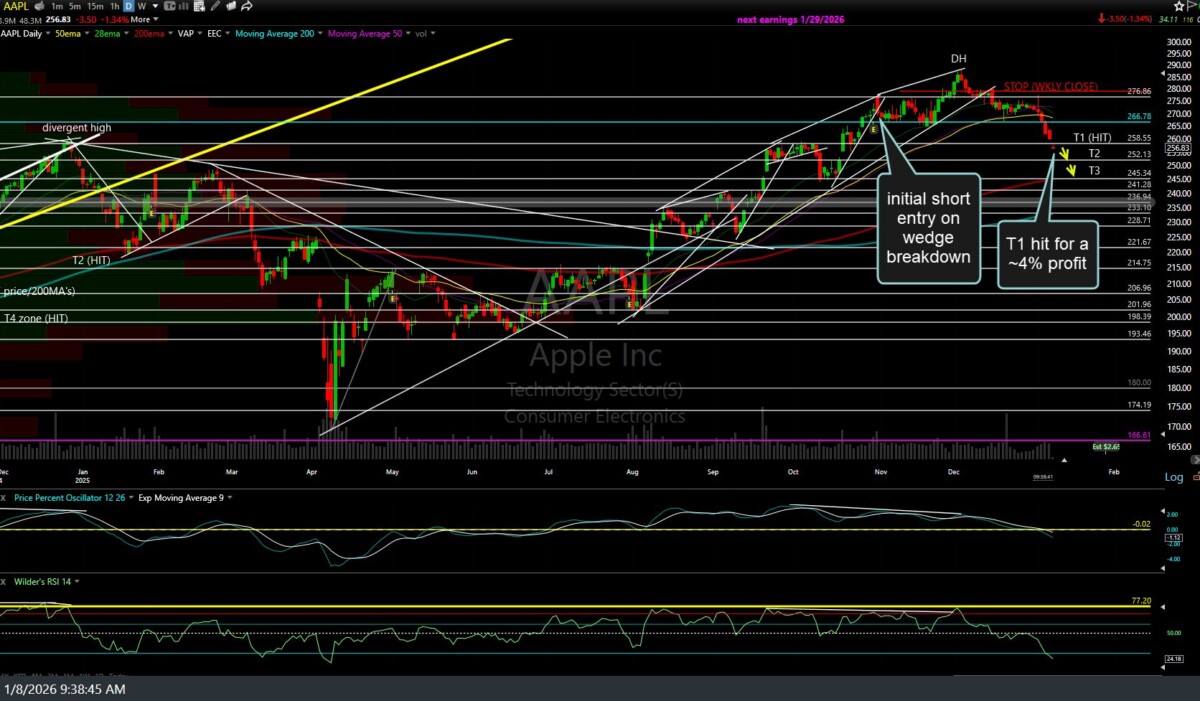Image resolution: width=1200 pixels, height=701 pixels.
Task: Open the folder icon in top toolbar
Action: pyautogui.click(x=231, y=6)
